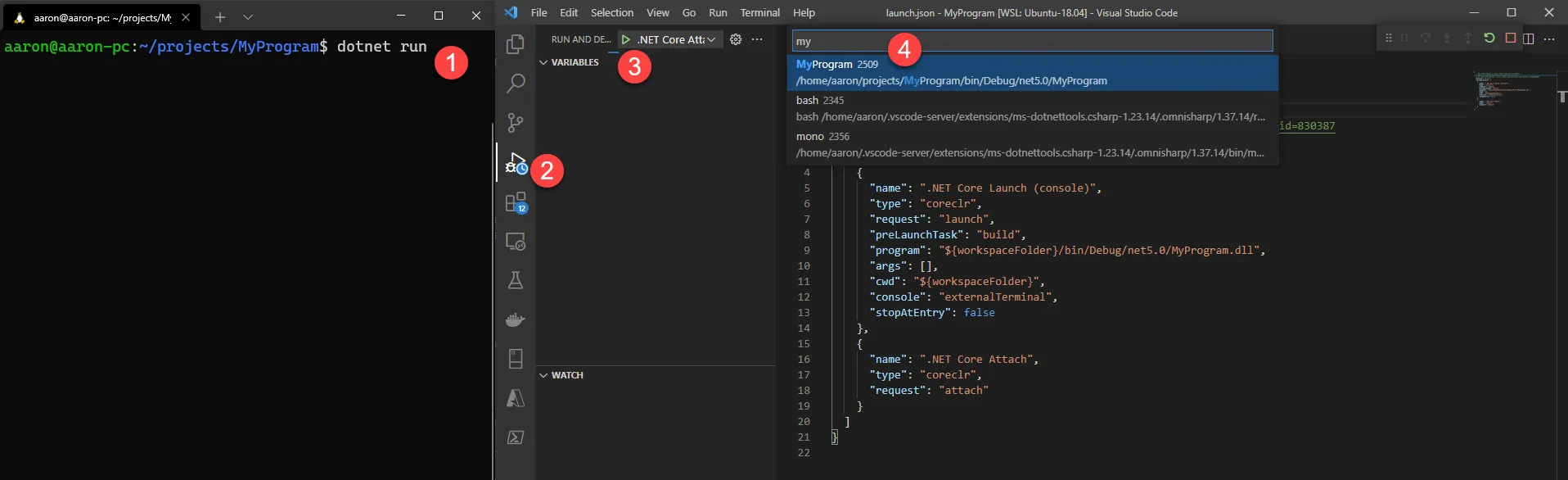Select the aaron@aaron-pc terminal tab
Screen dimensions: 1568x480
[x=102, y=17]
